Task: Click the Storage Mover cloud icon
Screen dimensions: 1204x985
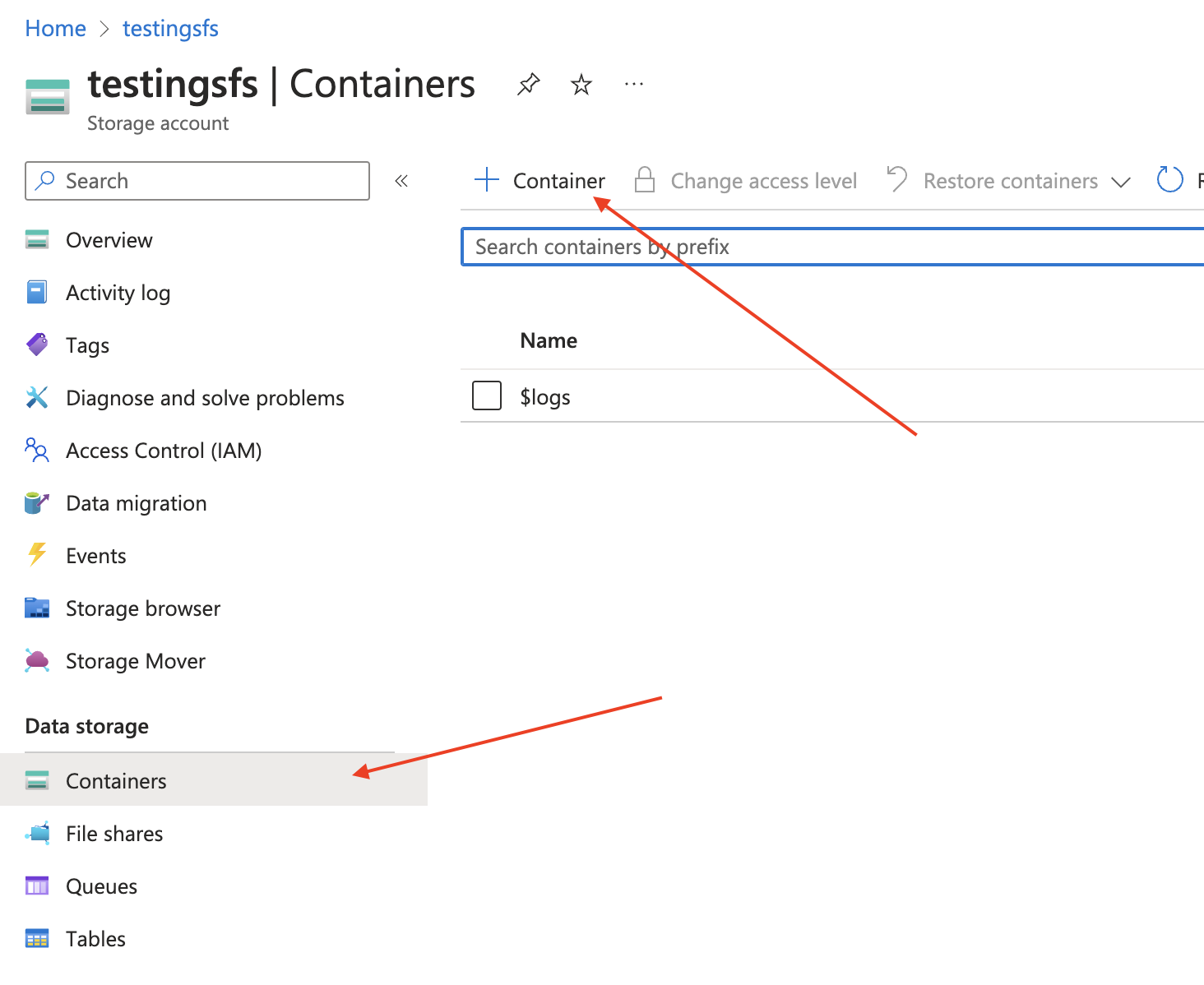Action: pos(37,660)
